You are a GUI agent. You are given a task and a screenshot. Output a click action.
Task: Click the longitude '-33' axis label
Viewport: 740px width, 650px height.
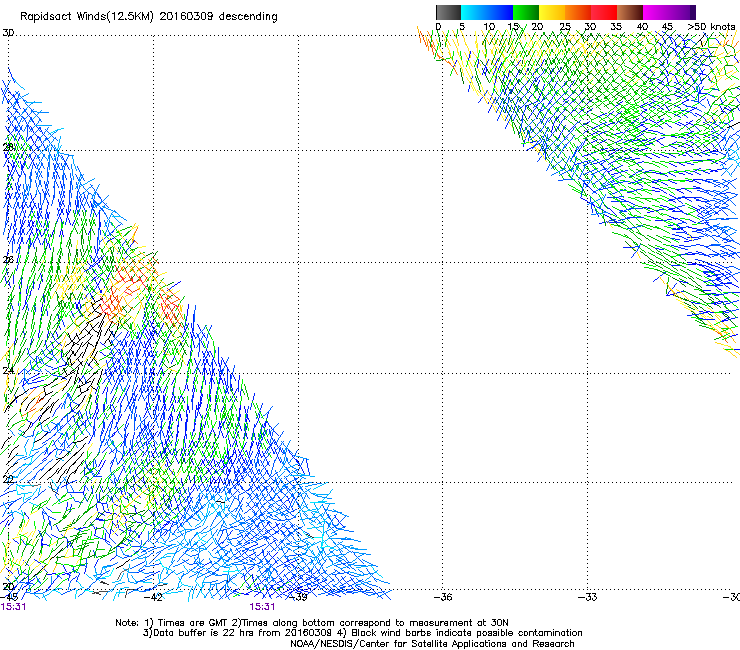pos(588,597)
